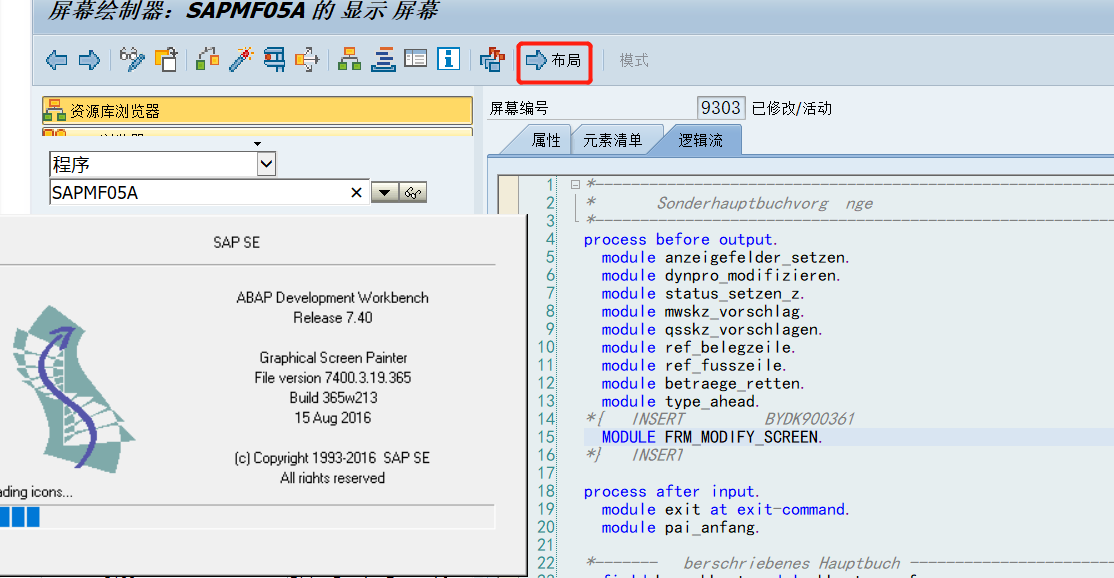
Task: Click the copy/clipboard icon in toolbar
Action: point(167,59)
